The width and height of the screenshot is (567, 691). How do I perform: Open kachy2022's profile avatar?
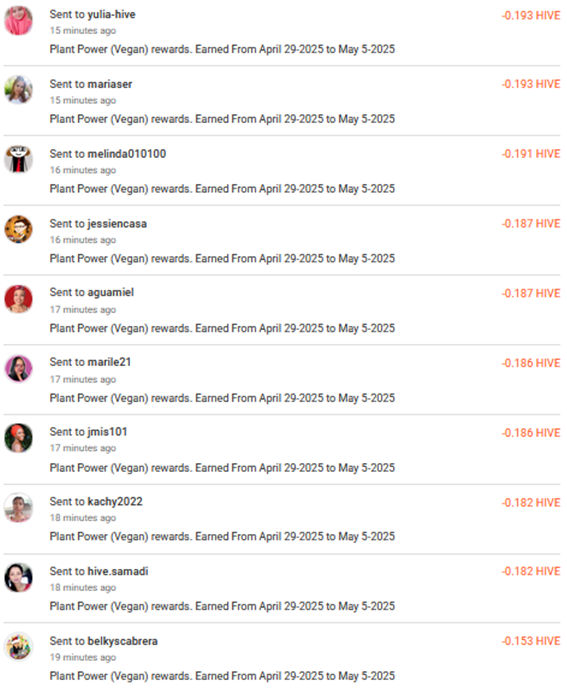pos(19,508)
